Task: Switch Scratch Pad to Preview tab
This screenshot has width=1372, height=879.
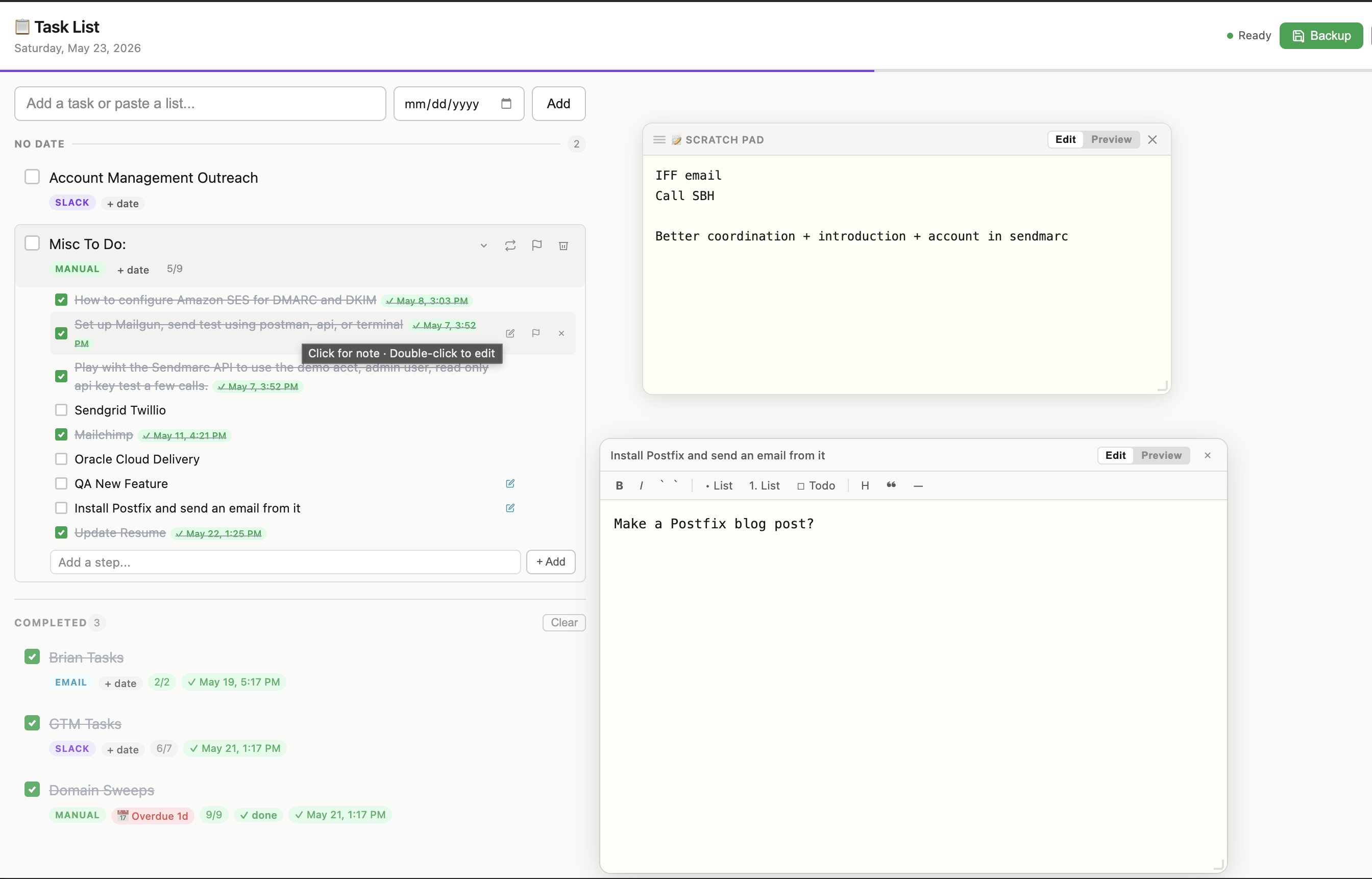Action: (x=1111, y=140)
